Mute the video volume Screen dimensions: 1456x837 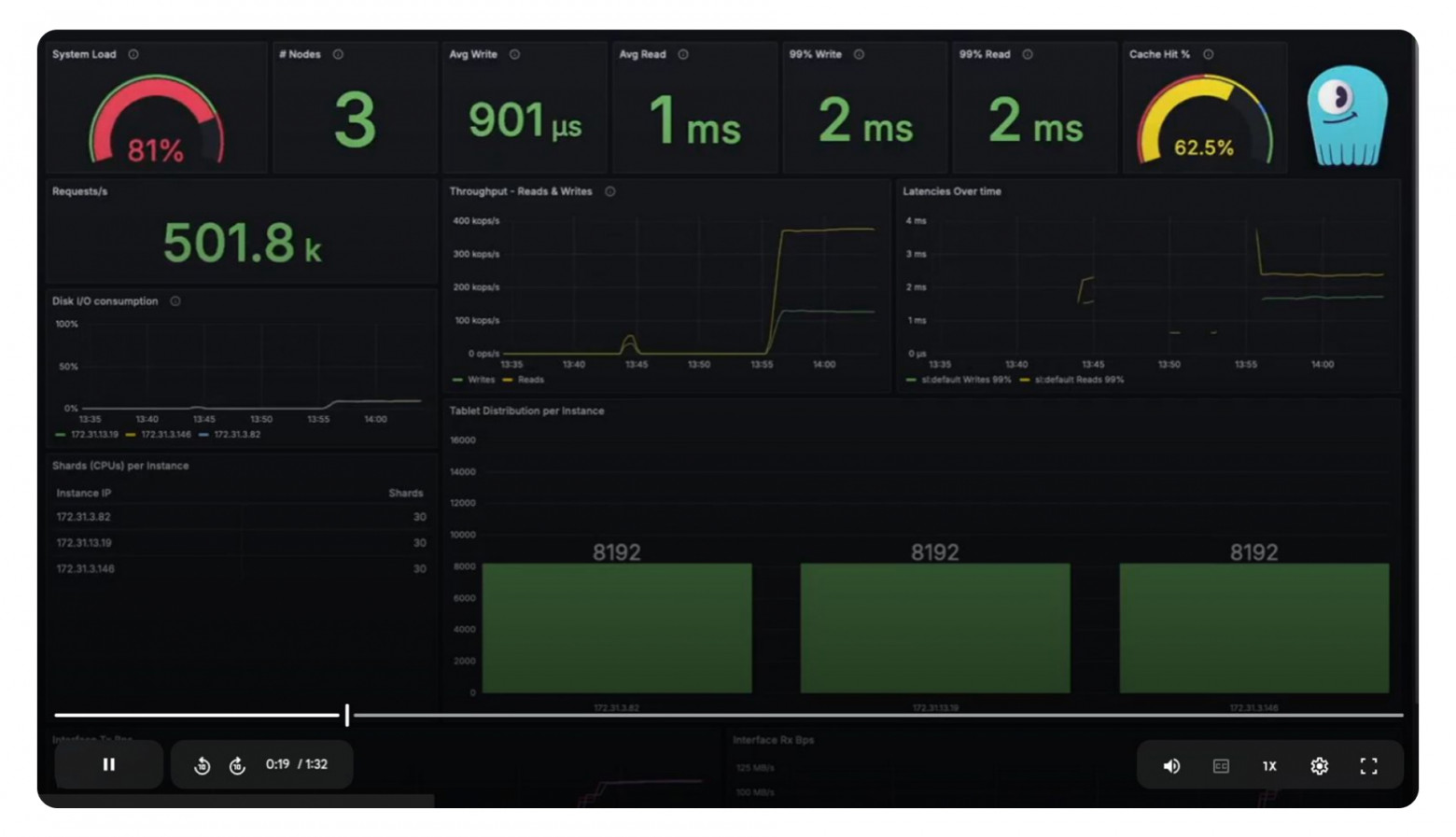1171,765
